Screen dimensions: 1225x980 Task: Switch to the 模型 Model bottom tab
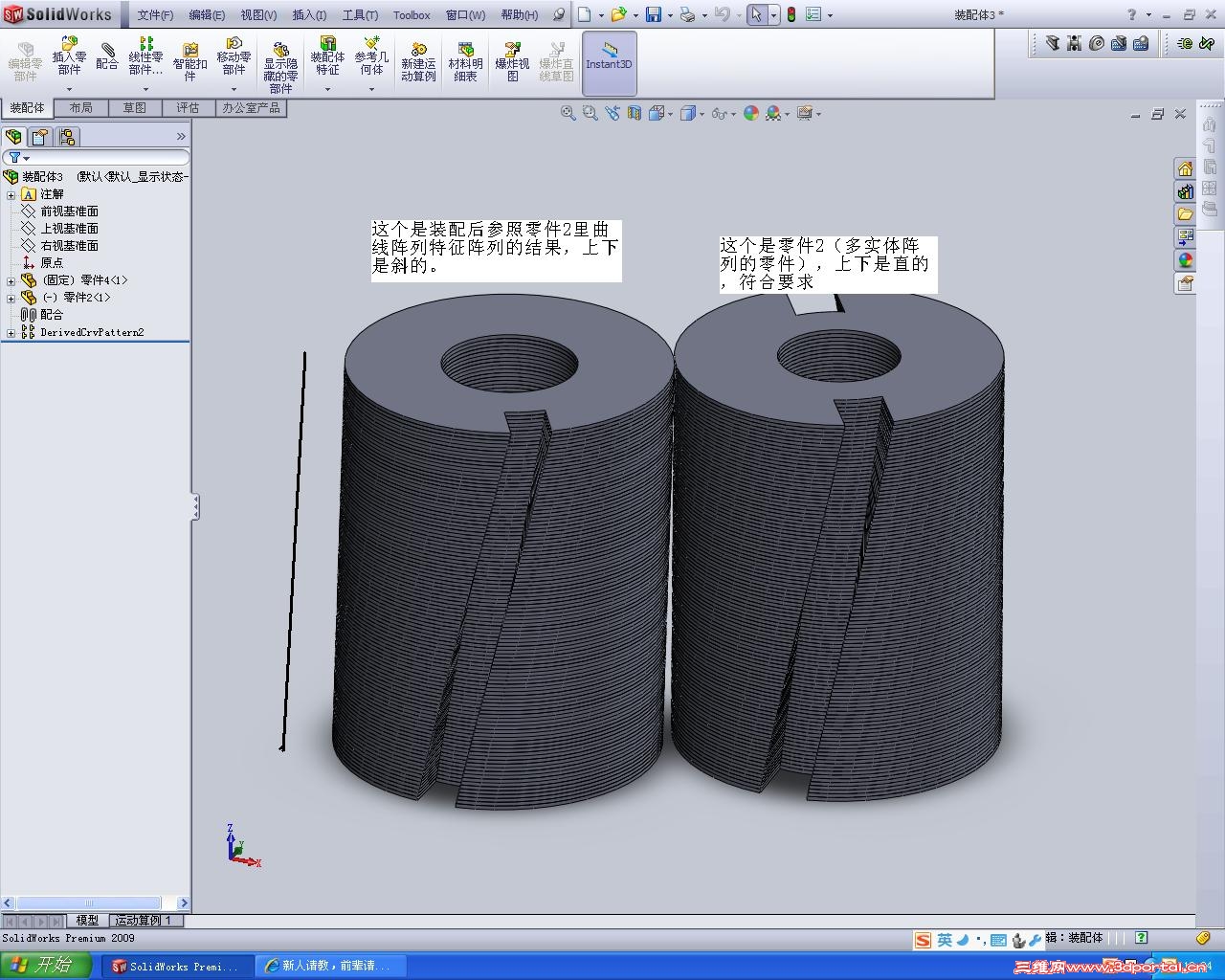[x=87, y=920]
